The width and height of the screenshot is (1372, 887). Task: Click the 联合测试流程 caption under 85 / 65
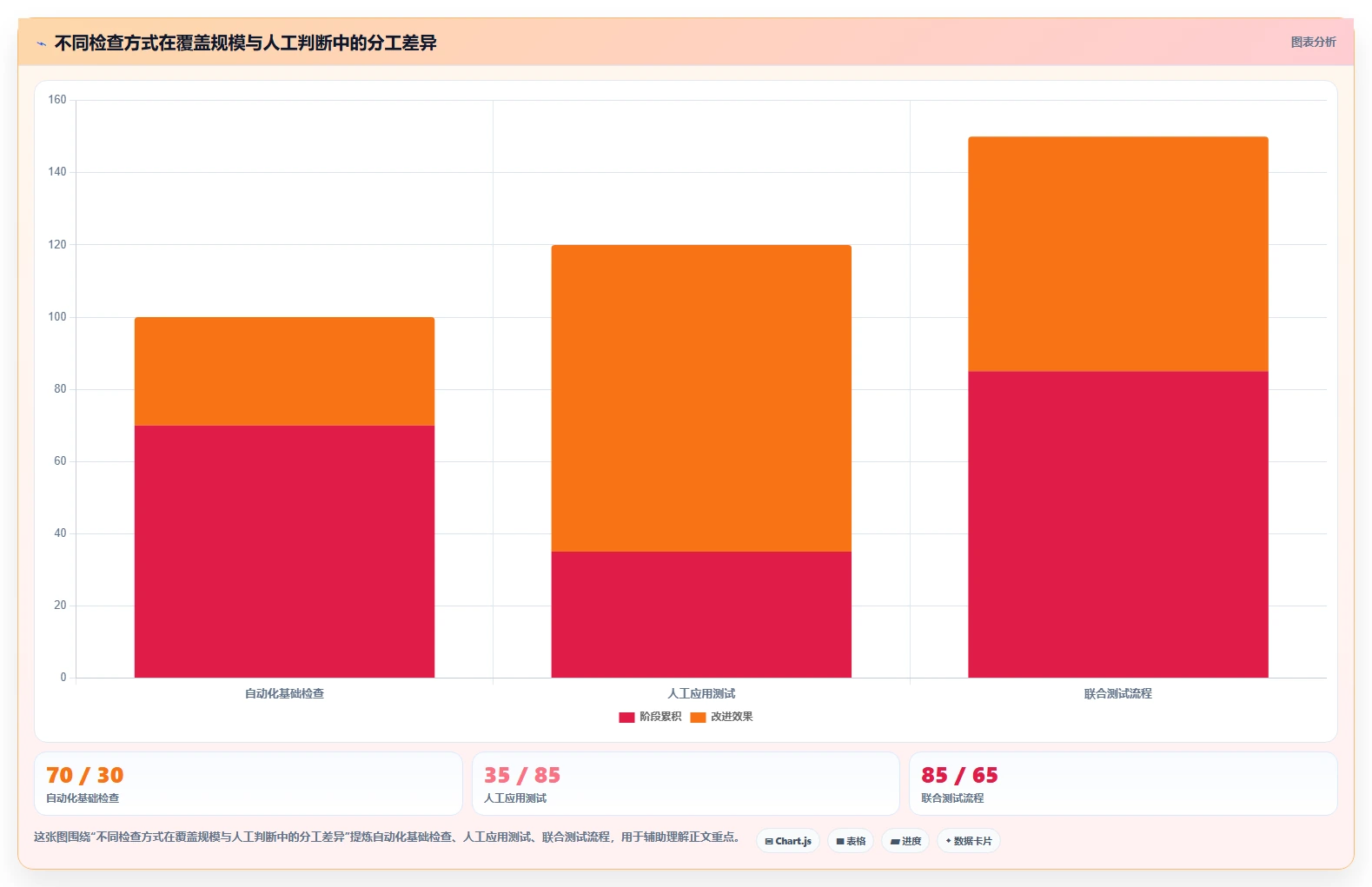(x=953, y=798)
